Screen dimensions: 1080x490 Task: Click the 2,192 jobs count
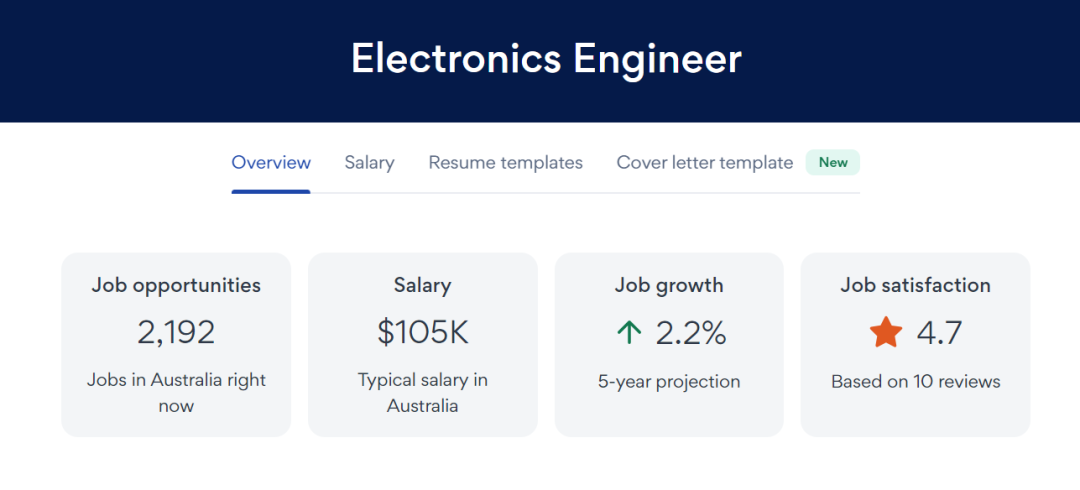(x=176, y=333)
